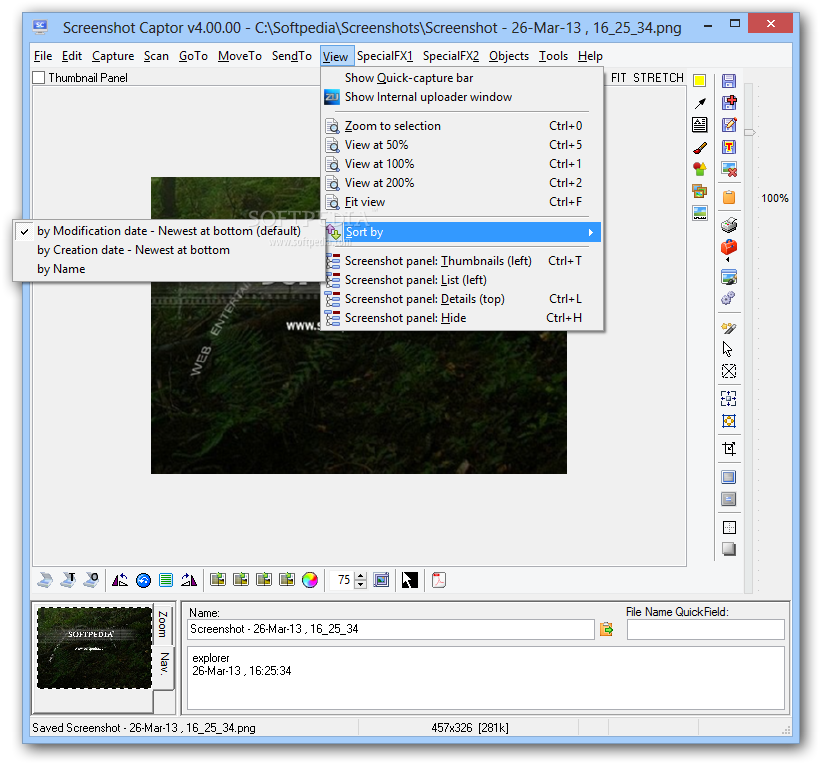The height and width of the screenshot is (764, 820).
Task: Click the gears settings icon
Action: tap(728, 298)
